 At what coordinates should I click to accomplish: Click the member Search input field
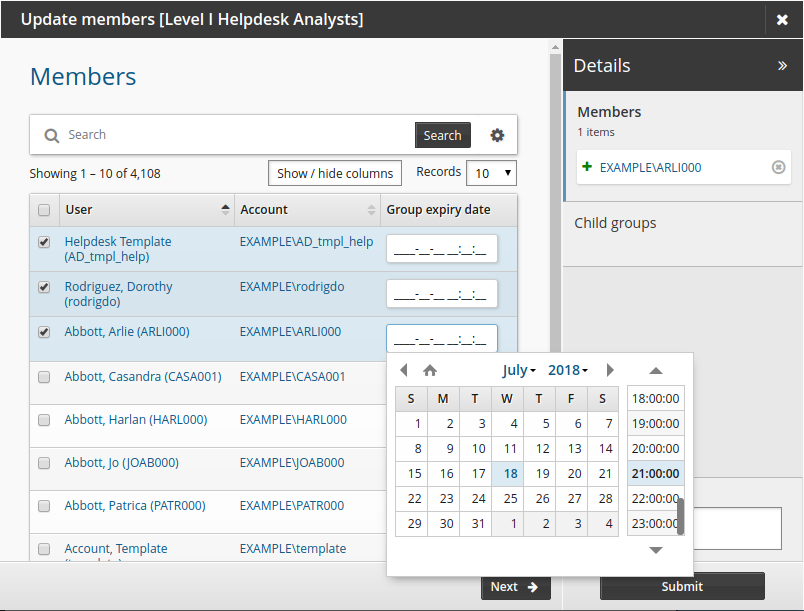point(235,135)
